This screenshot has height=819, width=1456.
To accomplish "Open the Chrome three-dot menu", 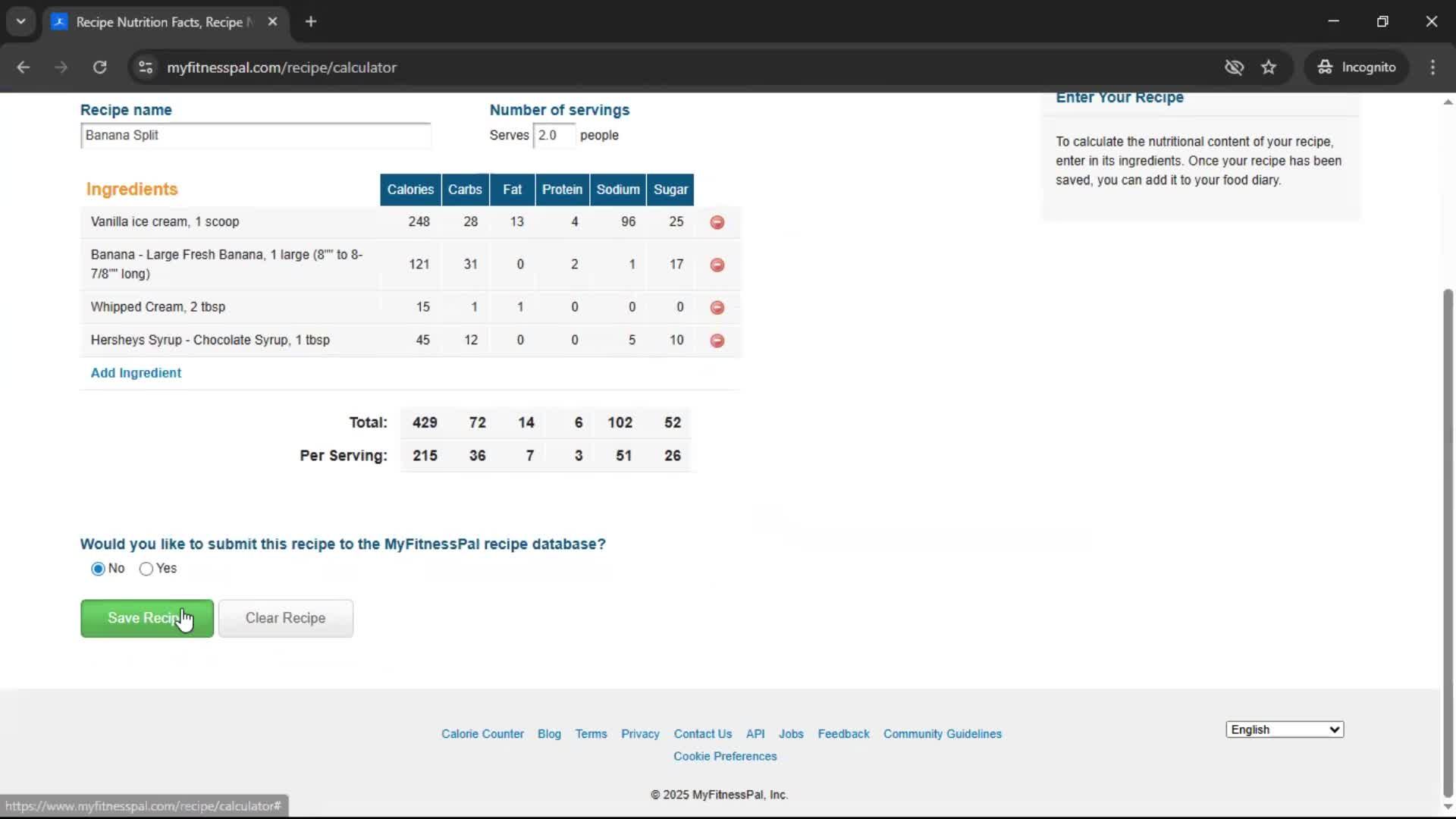I will tap(1432, 67).
